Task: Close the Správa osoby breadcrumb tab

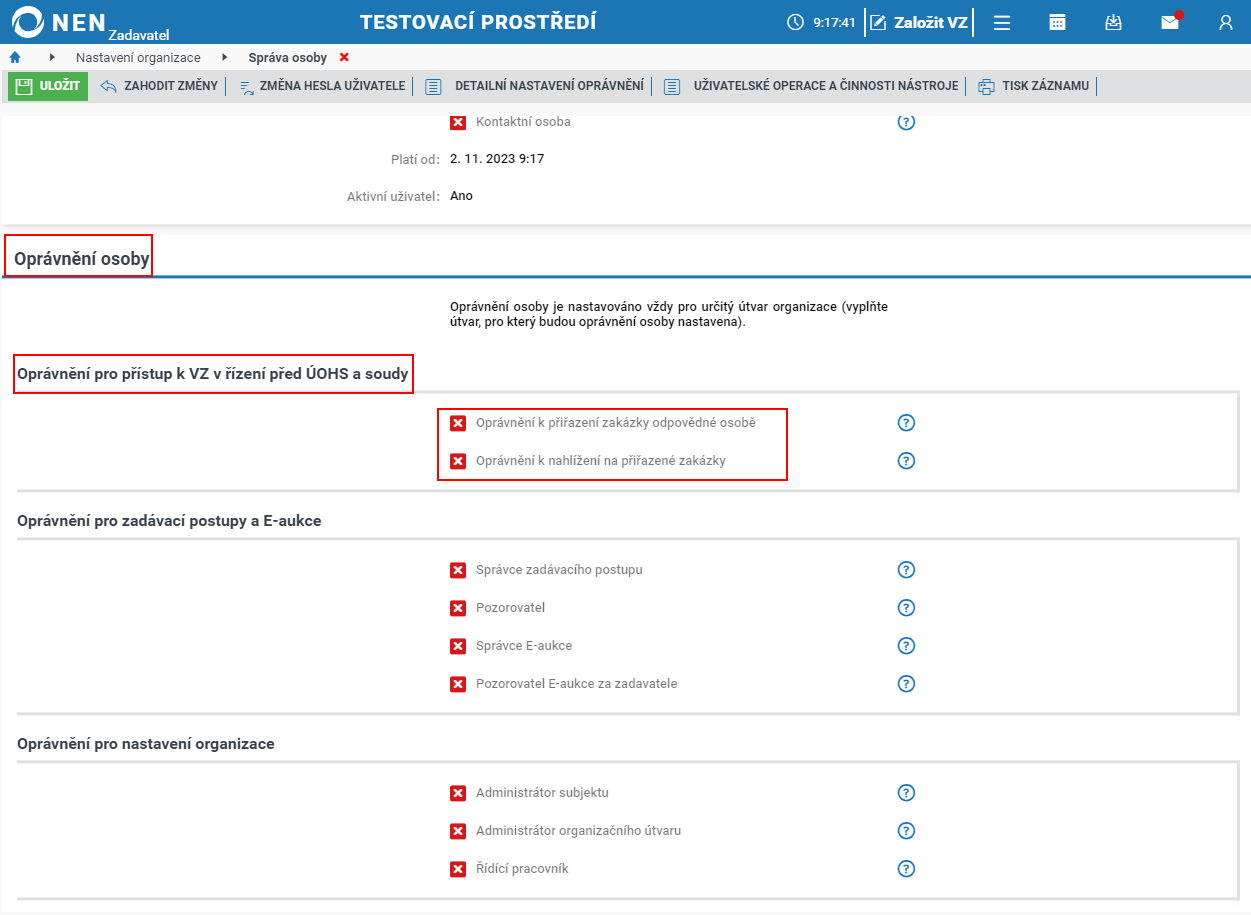Action: 344,57
